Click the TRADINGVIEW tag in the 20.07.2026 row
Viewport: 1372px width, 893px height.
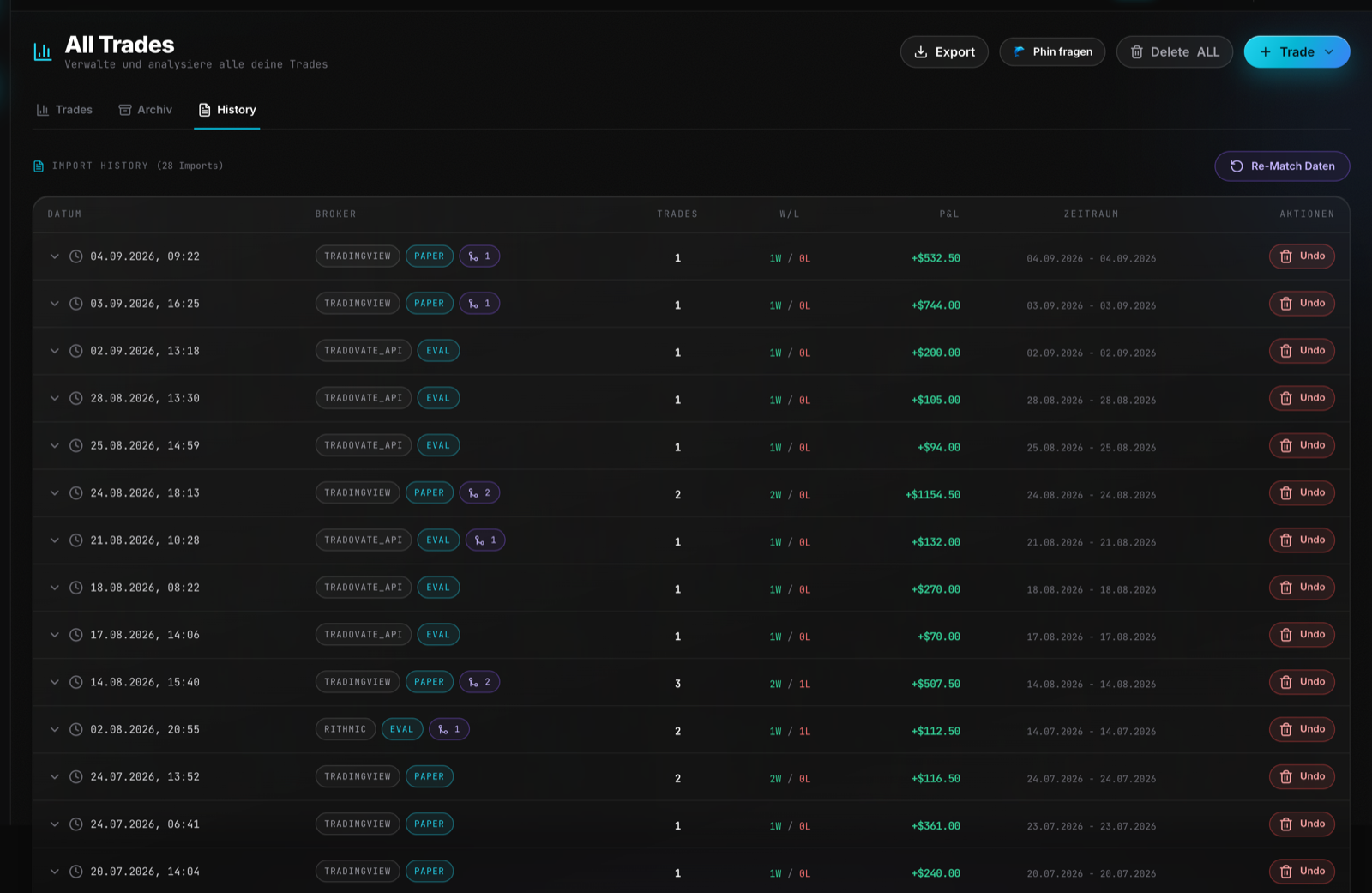(x=358, y=872)
